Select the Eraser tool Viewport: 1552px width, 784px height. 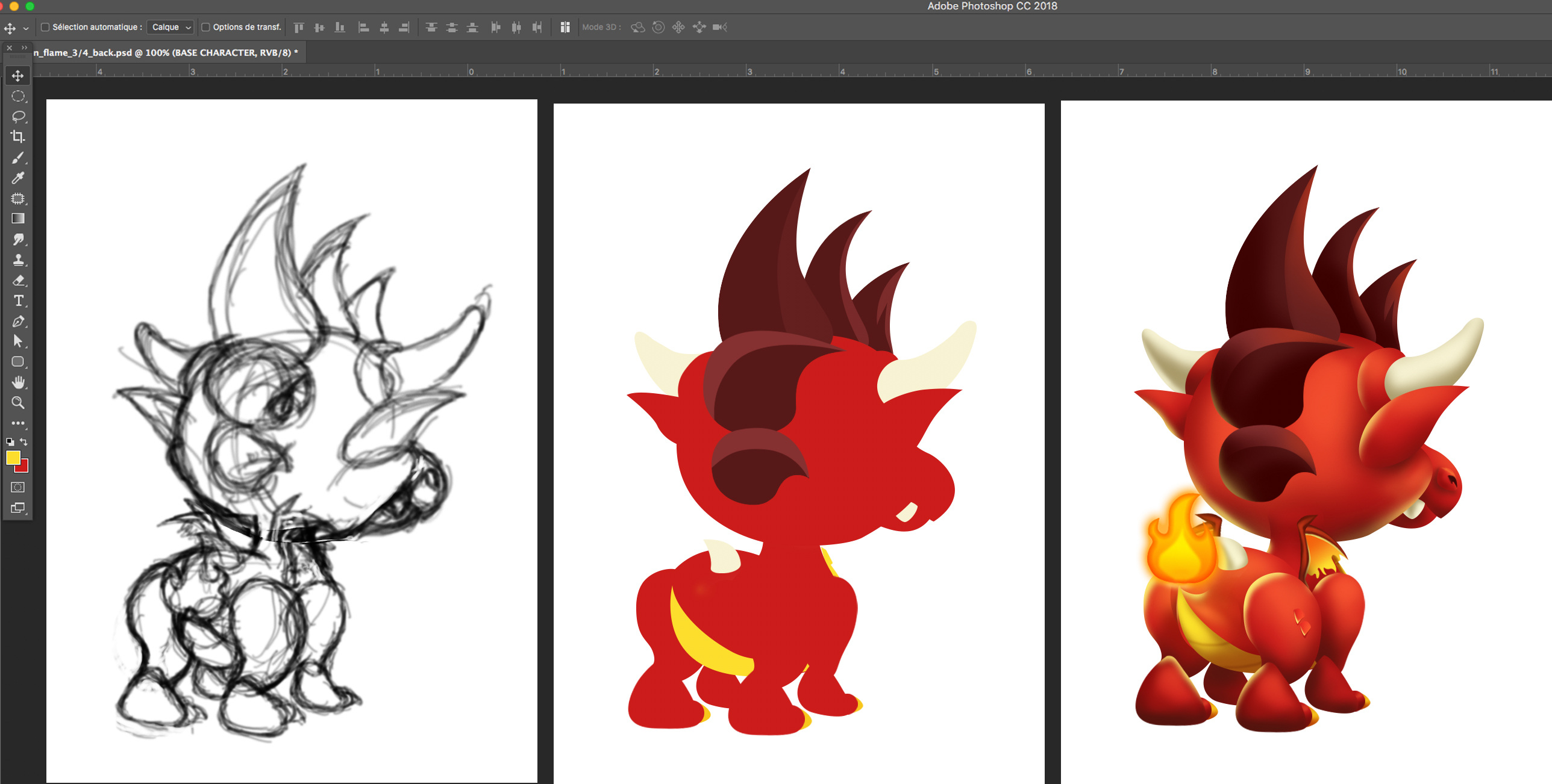pyautogui.click(x=17, y=281)
